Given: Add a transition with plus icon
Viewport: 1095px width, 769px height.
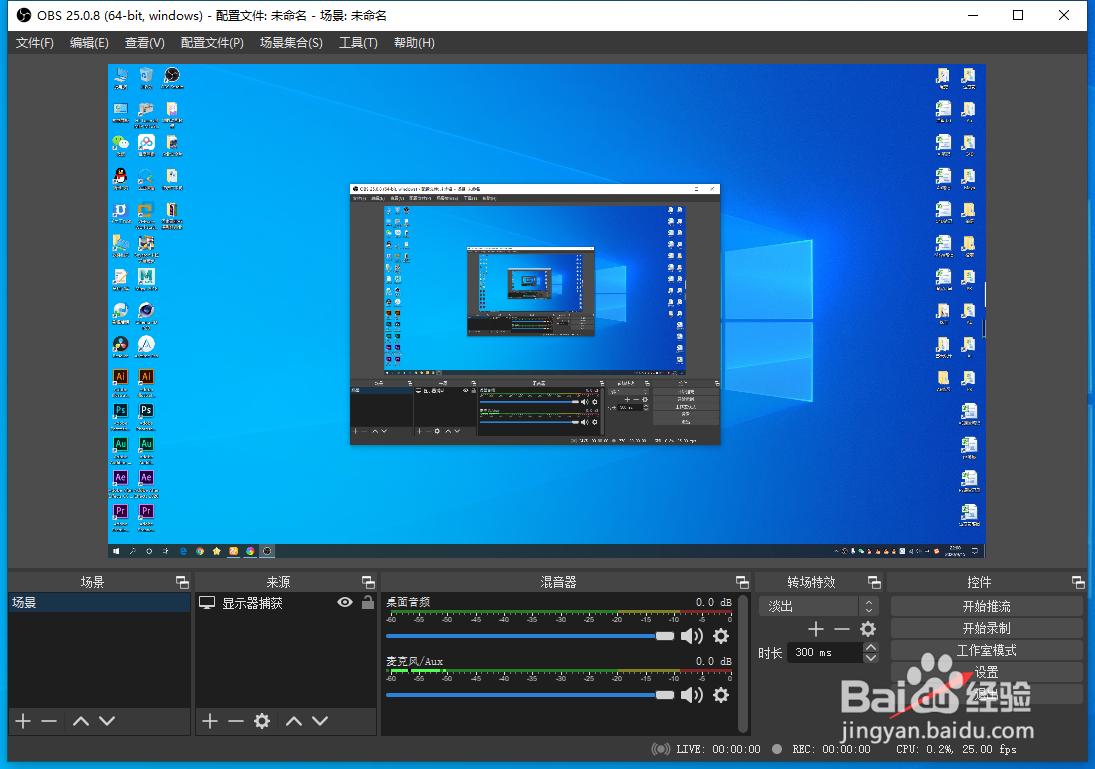Looking at the screenshot, I should coord(816,629).
